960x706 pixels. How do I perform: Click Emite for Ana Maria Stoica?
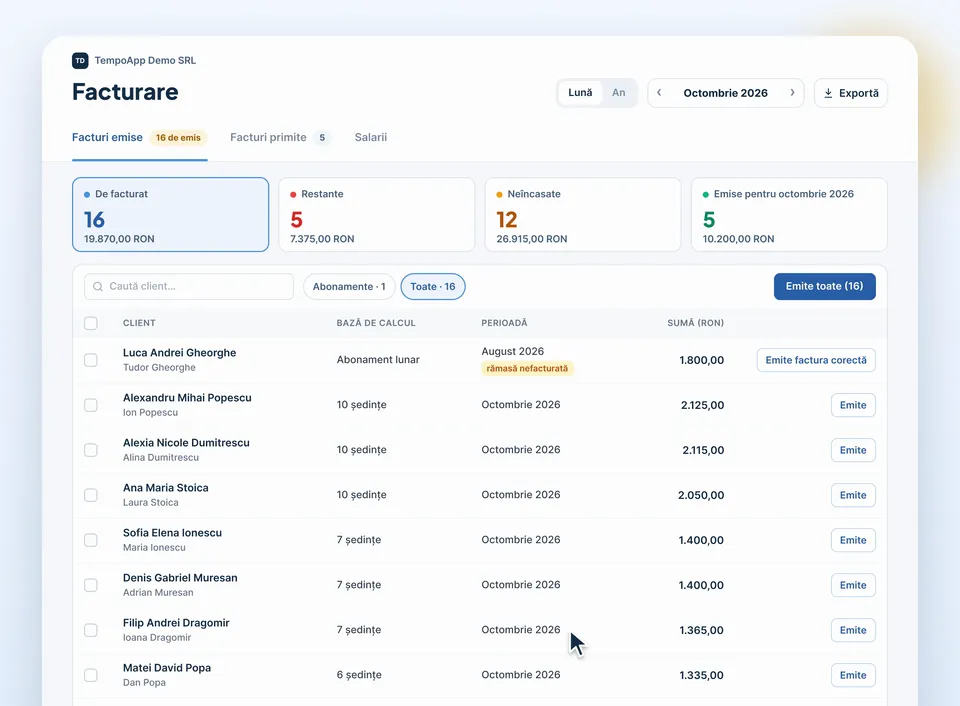coord(853,495)
